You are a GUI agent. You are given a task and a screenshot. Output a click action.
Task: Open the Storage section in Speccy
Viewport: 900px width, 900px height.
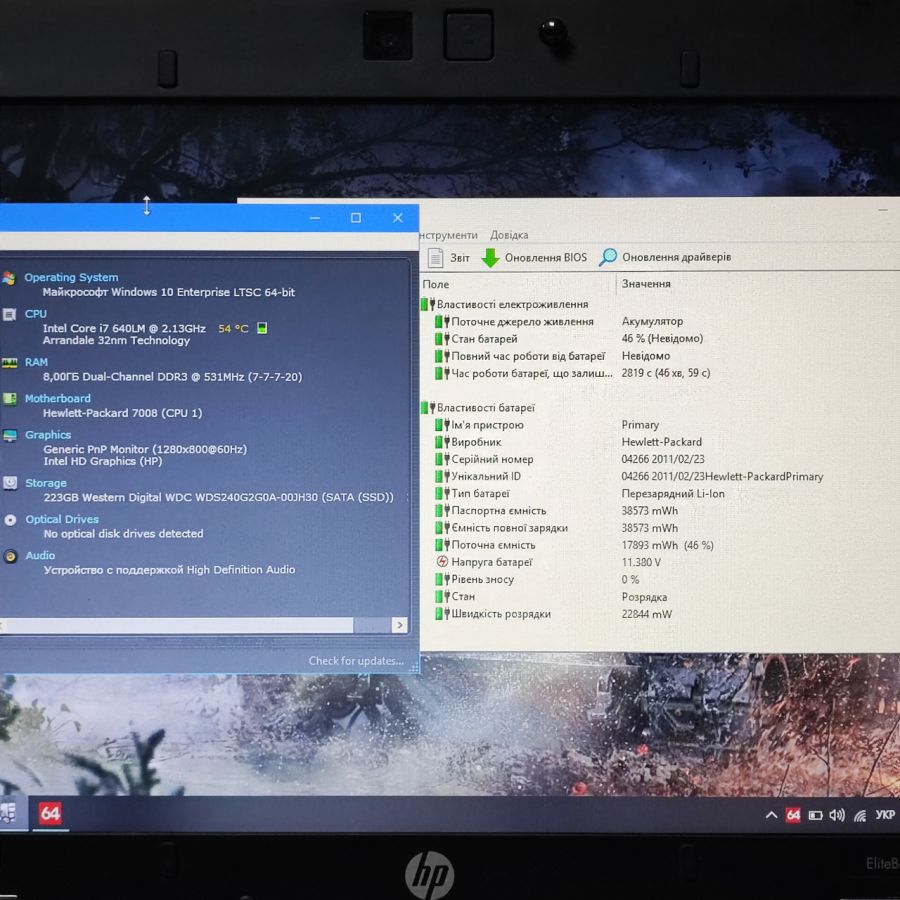pos(46,483)
